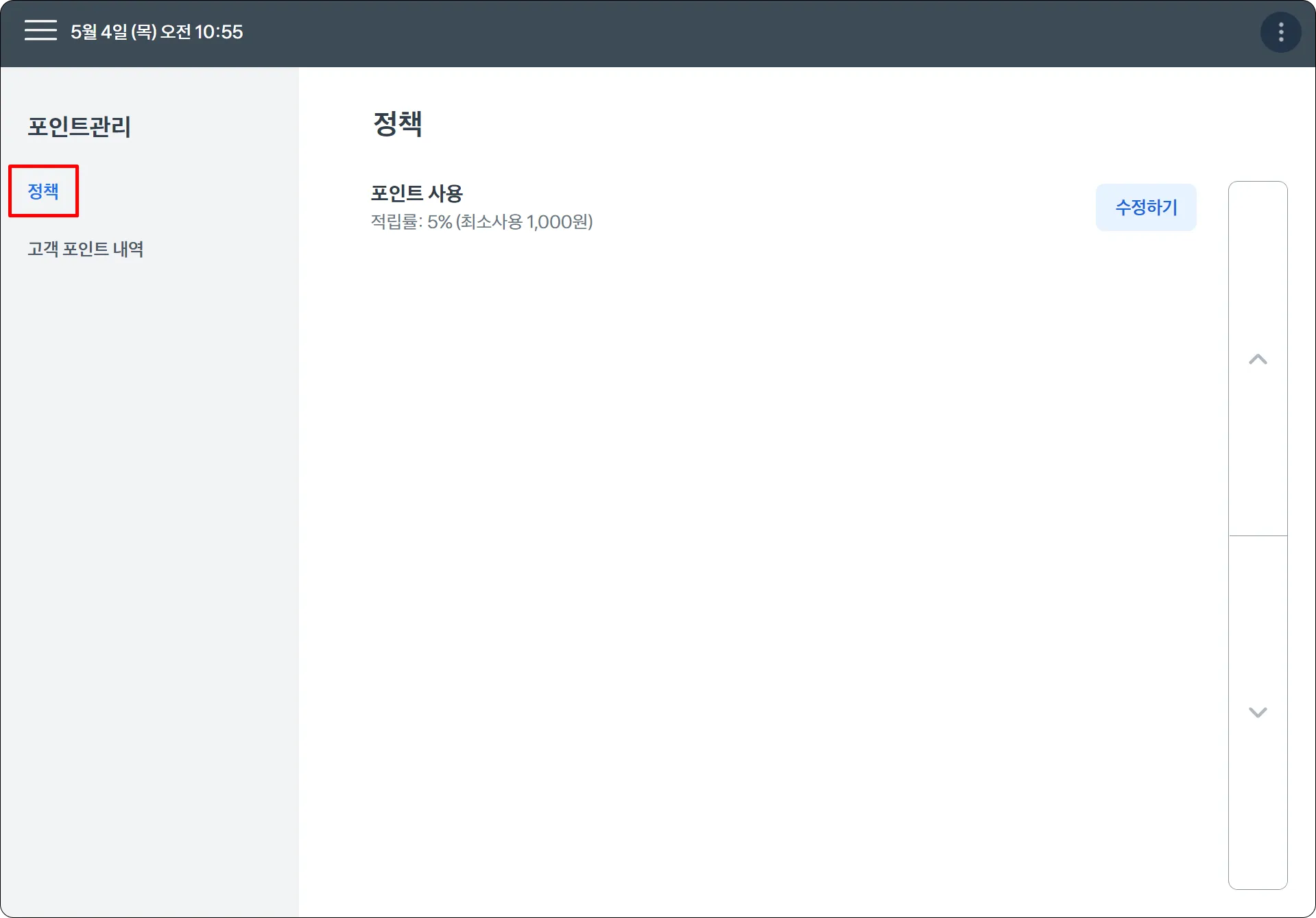Click the 오전 10:55 time text
1316x918 pixels.
point(202,32)
